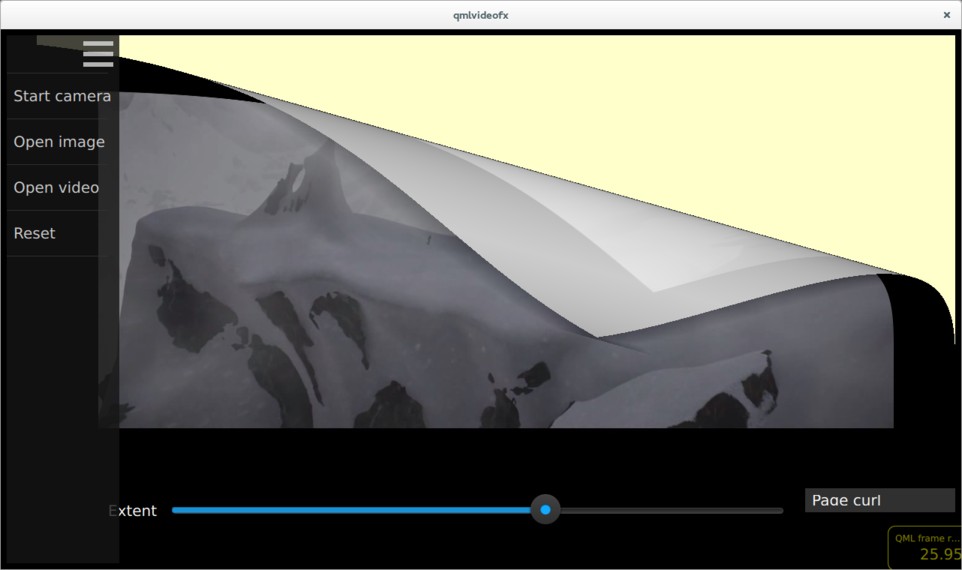This screenshot has height=570, width=962.
Task: Click the hamburger menu icon
Action: pos(98,54)
